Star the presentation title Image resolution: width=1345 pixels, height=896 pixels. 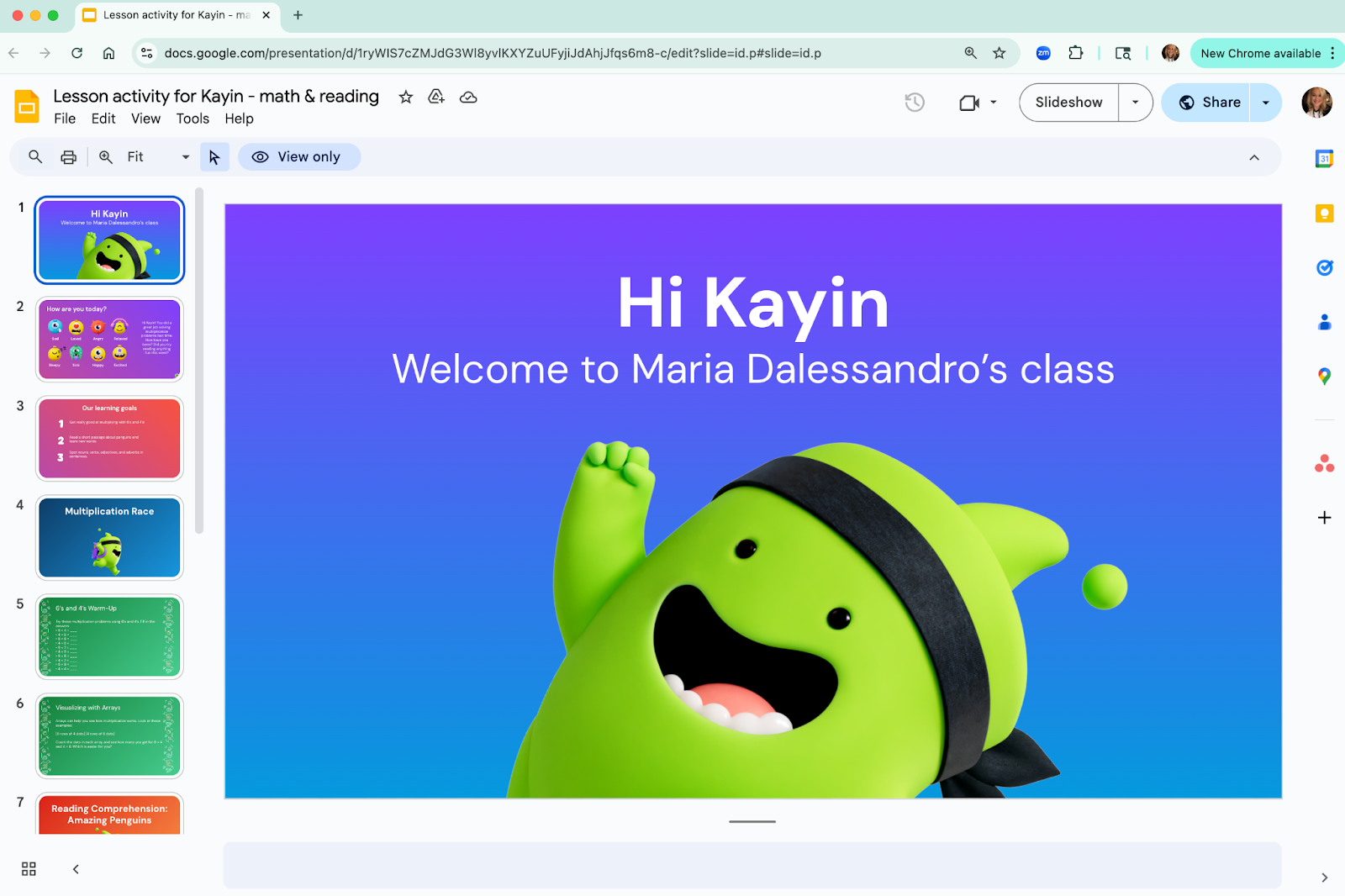[x=406, y=98]
